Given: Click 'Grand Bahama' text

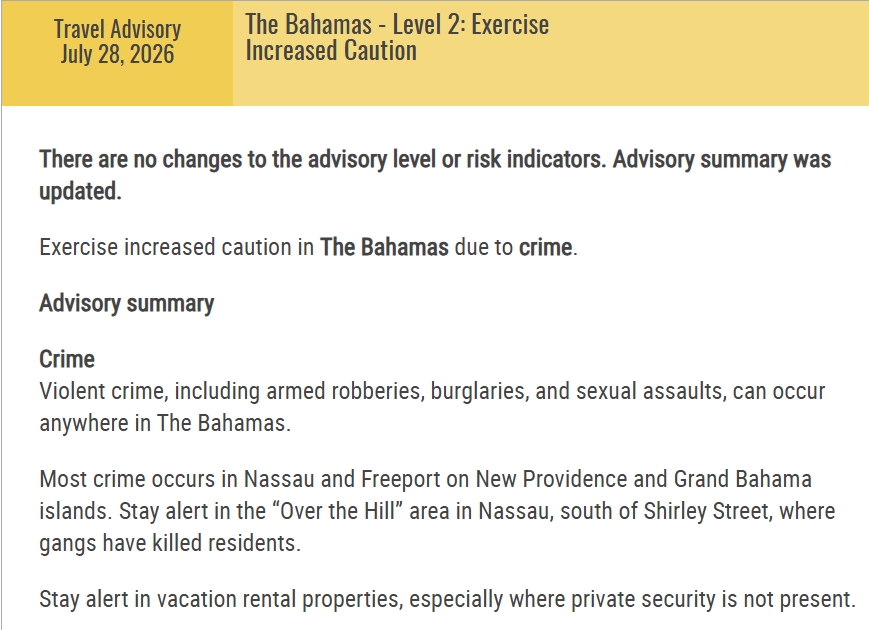Looking at the screenshot, I should [x=743, y=479].
